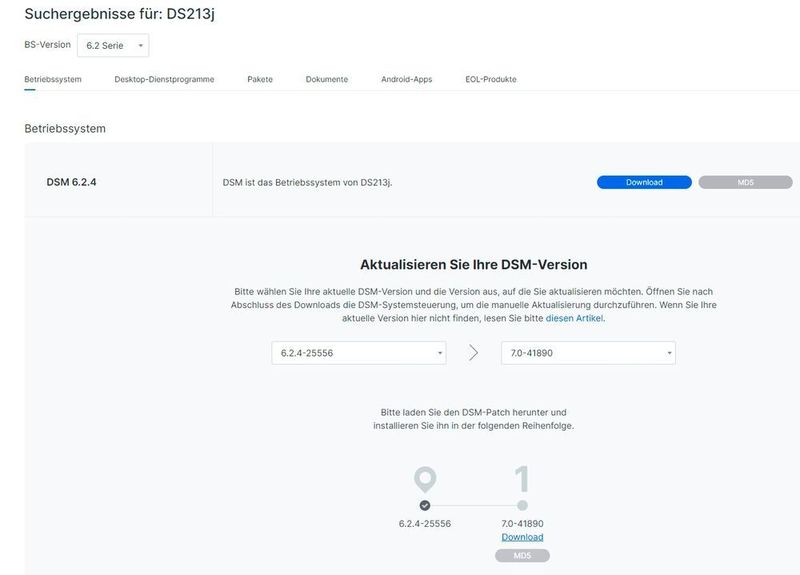Click the arrow chevron between version dropdowns
The width and height of the screenshot is (800, 575).
pos(473,353)
